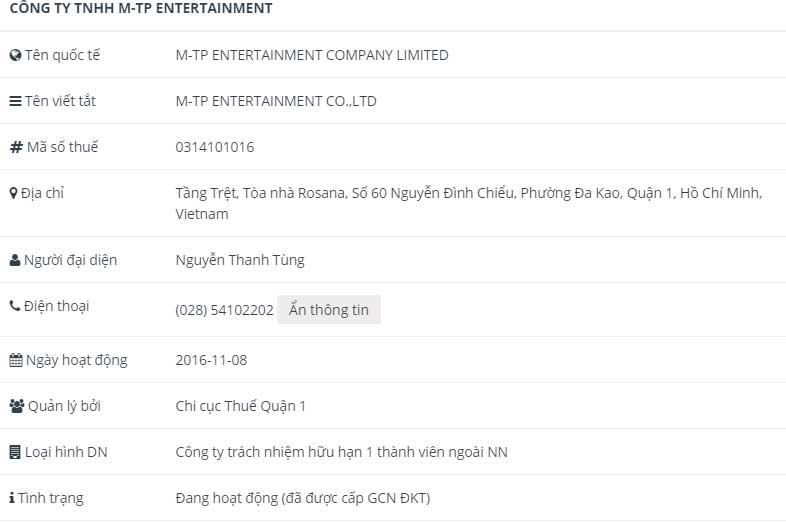This screenshot has height=522, width=786.
Task: Click the M-TP ENTERTAINMENT COMPANY LIMITED name
Action: (x=312, y=56)
